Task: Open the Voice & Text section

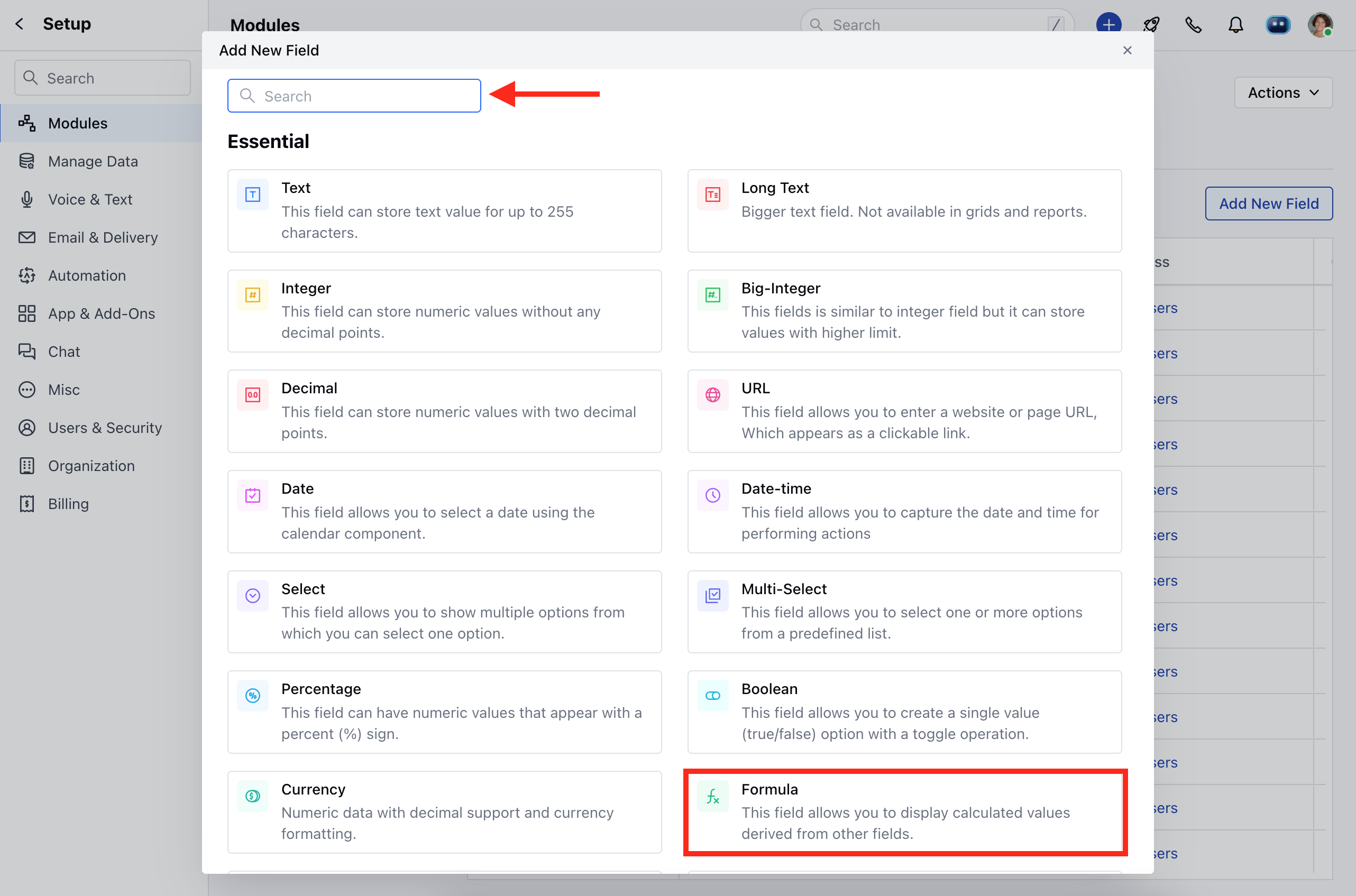Action: pos(90,199)
